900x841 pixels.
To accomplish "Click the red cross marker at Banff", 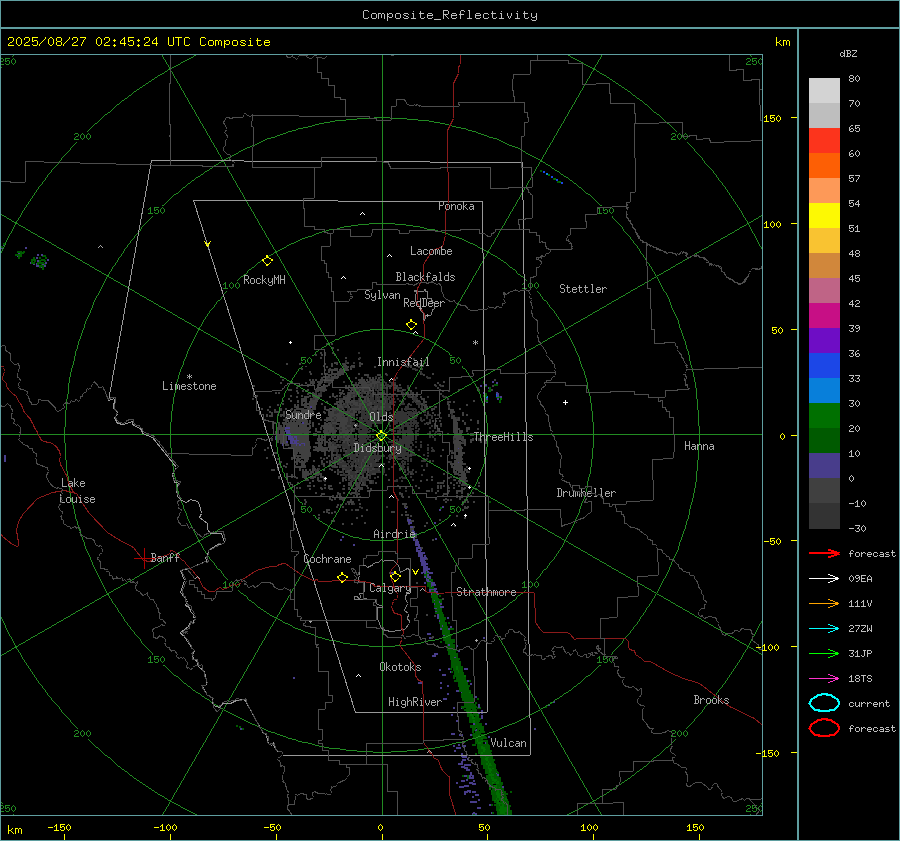I will pos(143,558).
